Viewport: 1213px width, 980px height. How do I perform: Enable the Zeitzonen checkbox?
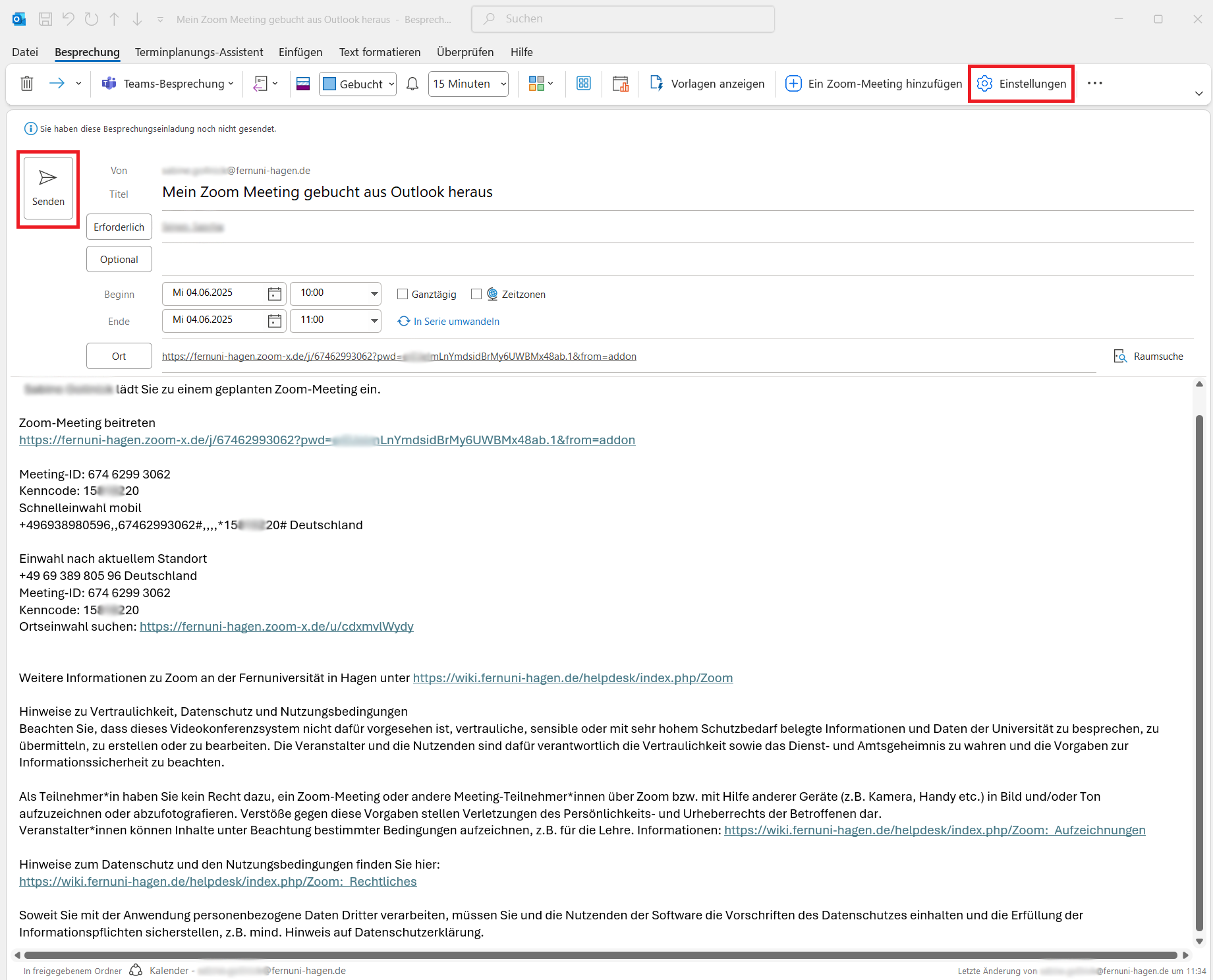(476, 294)
